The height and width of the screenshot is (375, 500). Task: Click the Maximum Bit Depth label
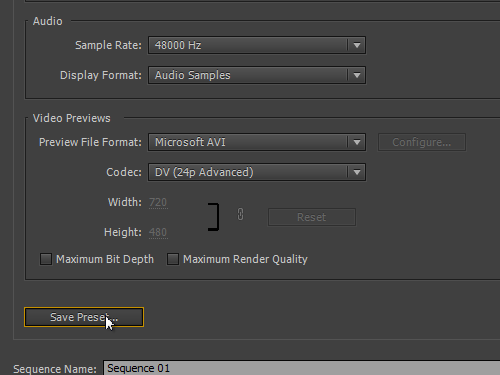105,259
